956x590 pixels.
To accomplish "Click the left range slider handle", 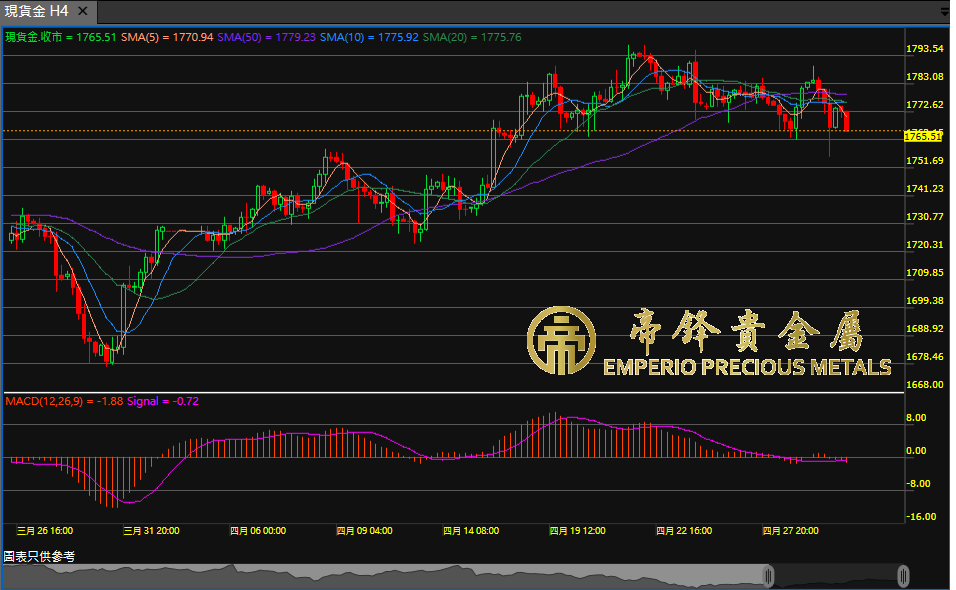I will pyautogui.click(x=769, y=576).
